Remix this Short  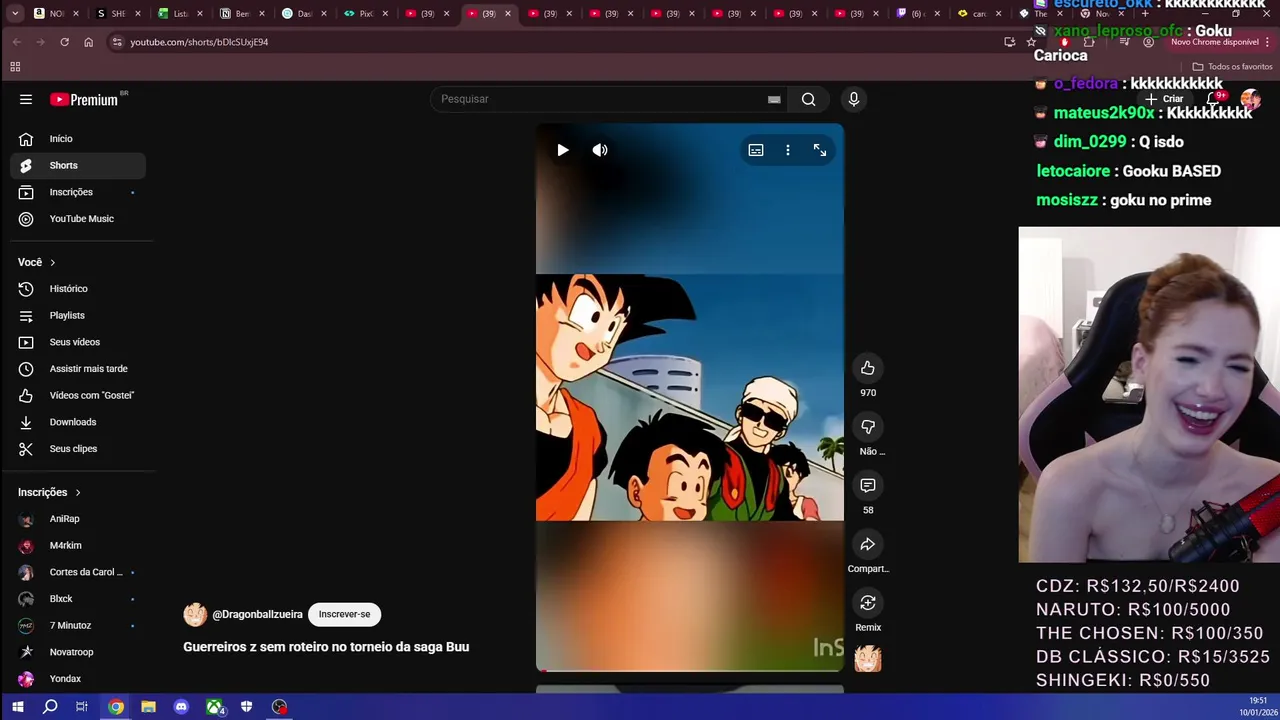[868, 603]
